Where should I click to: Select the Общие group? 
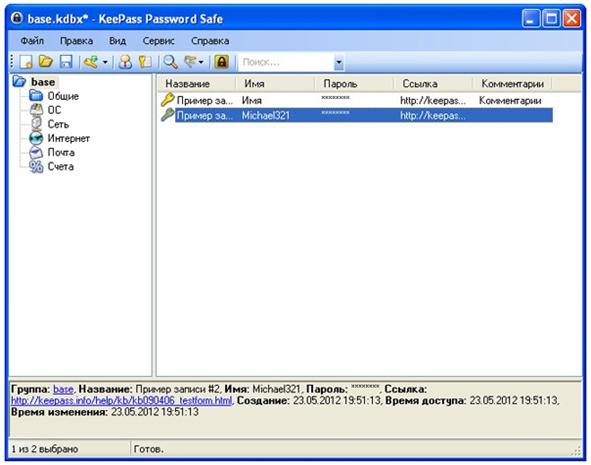(63, 96)
